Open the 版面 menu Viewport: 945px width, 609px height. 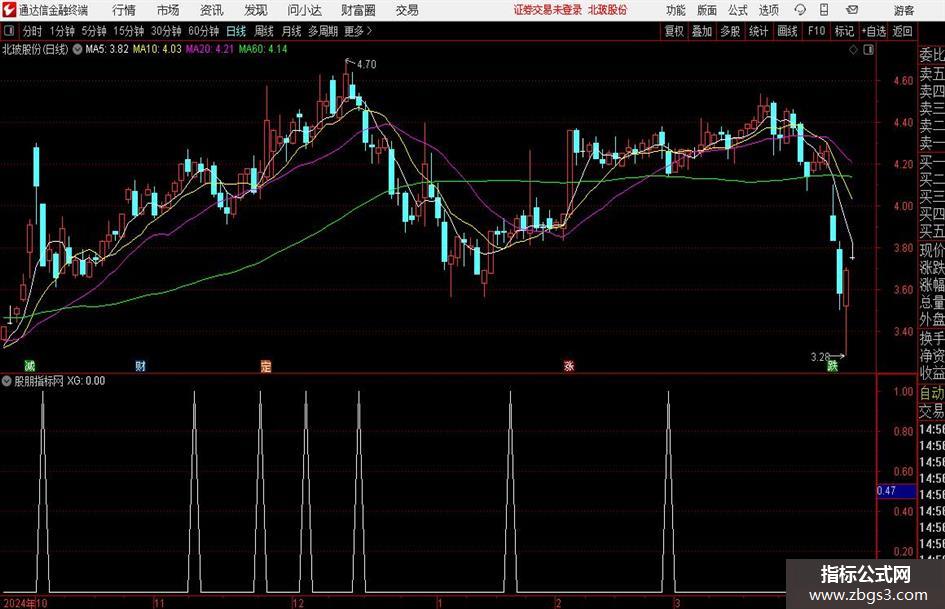coord(706,10)
